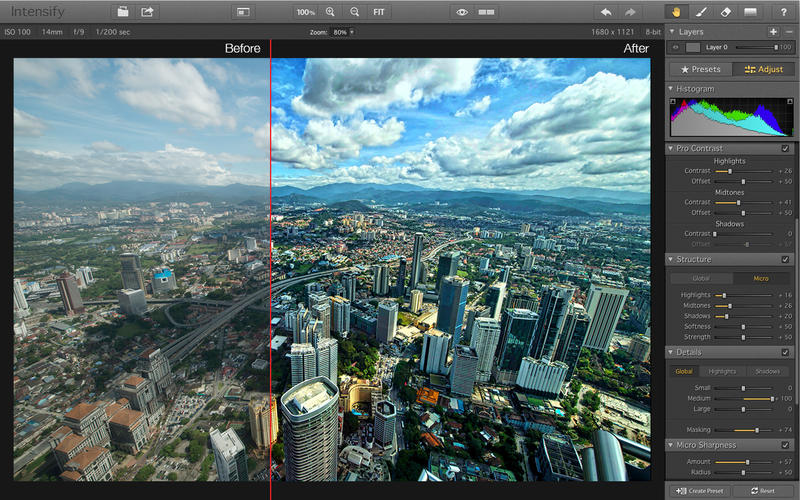Collapse the Micro Sharpness section
800x500 pixels.
671,445
